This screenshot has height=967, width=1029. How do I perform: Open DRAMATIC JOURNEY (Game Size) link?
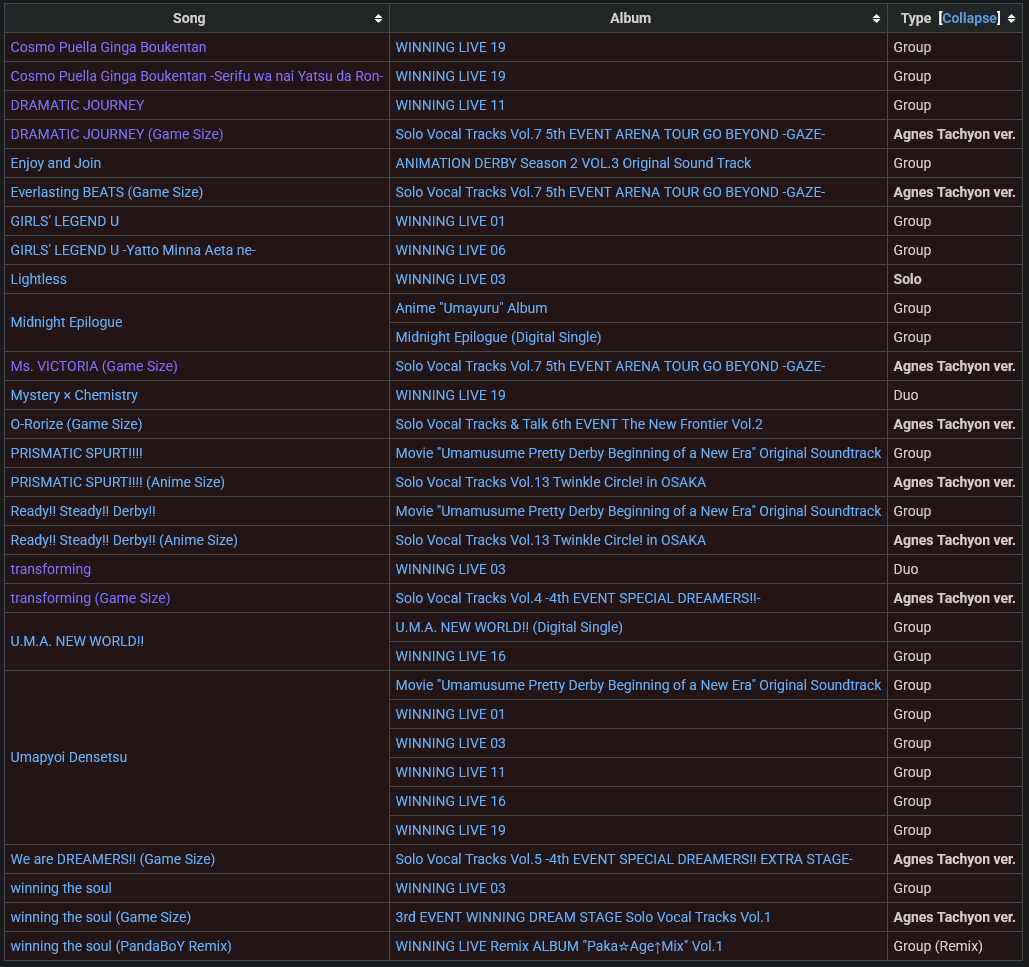[117, 134]
